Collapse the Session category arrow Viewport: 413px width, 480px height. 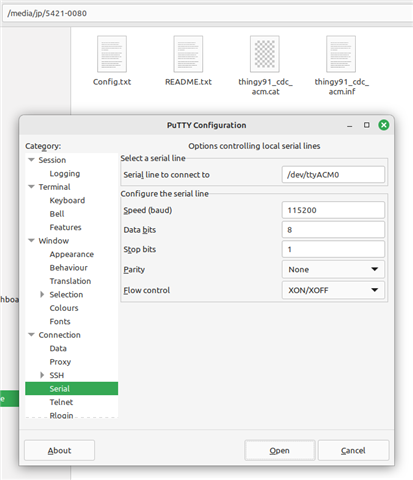pyautogui.click(x=31, y=160)
